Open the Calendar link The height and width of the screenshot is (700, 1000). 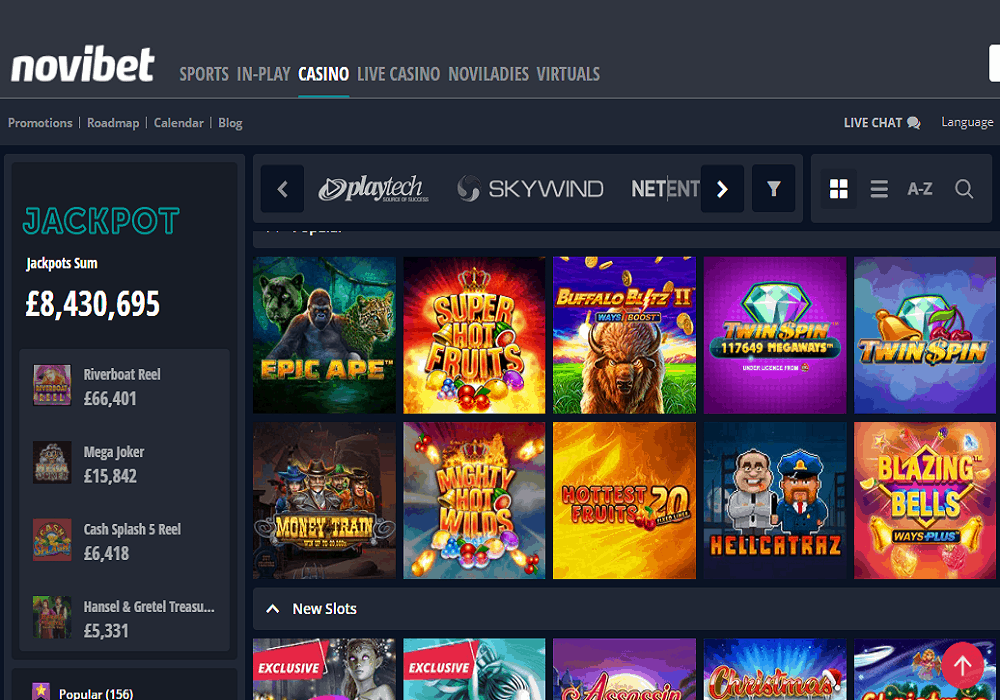coord(179,122)
